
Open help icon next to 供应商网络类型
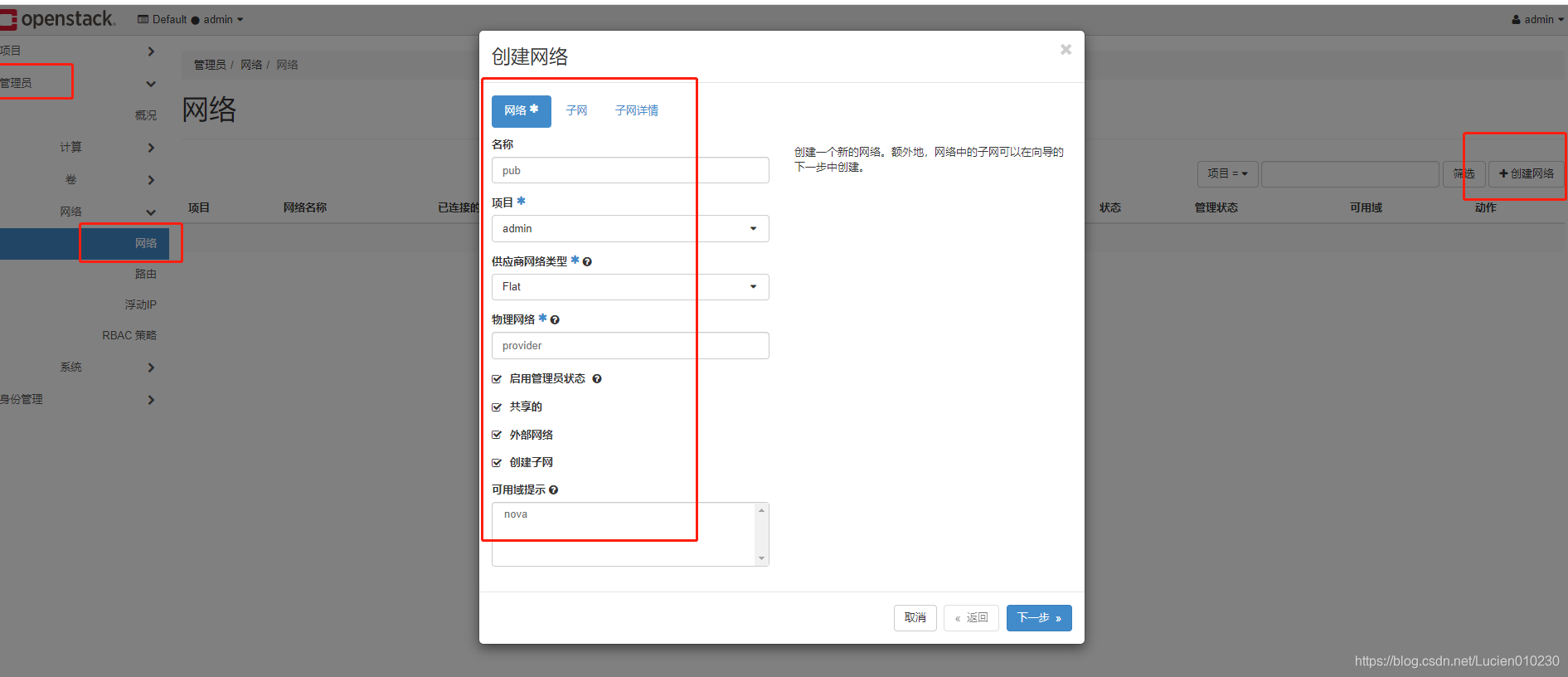pyautogui.click(x=587, y=262)
